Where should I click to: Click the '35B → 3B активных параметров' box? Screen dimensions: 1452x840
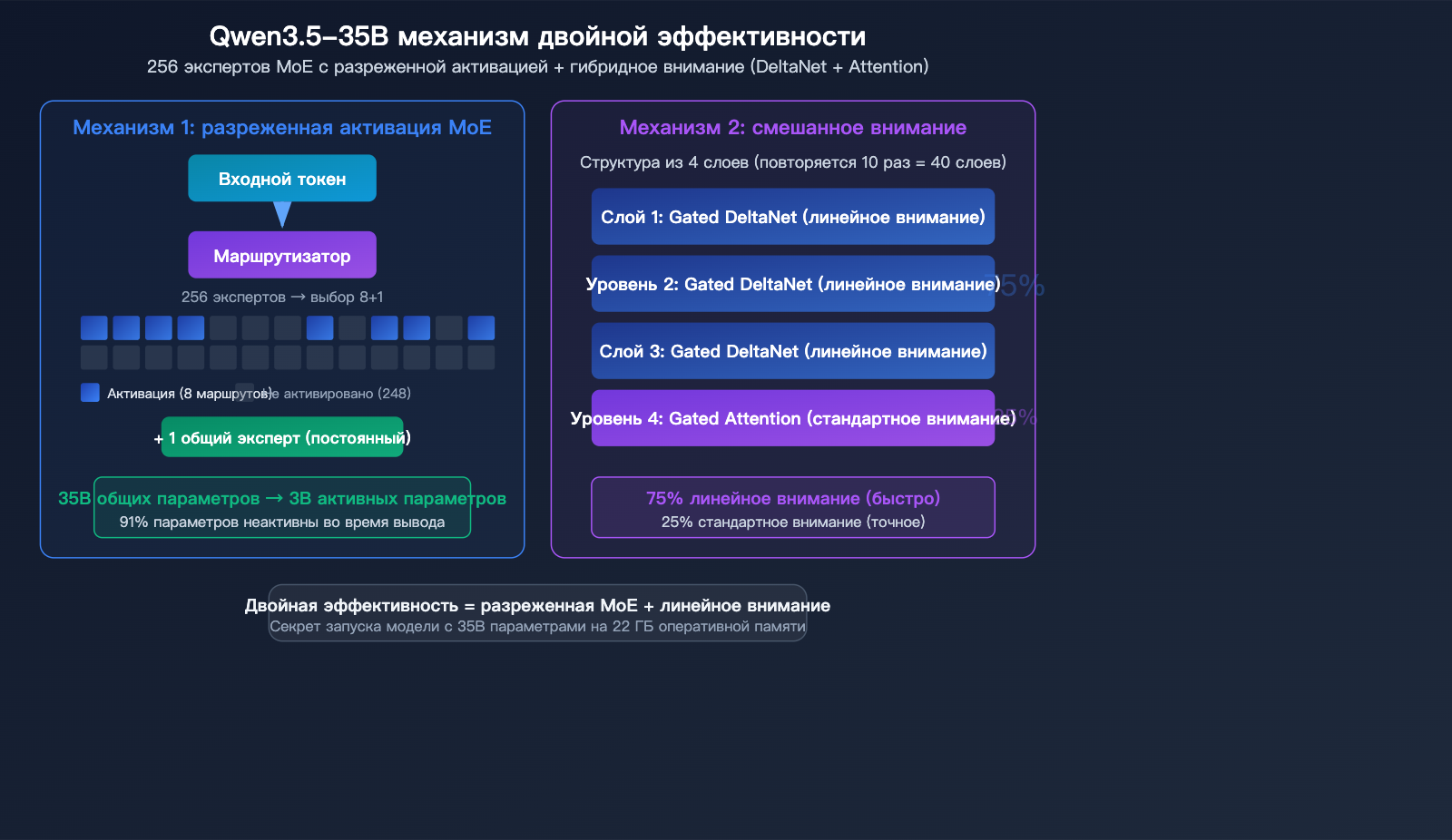tap(281, 507)
